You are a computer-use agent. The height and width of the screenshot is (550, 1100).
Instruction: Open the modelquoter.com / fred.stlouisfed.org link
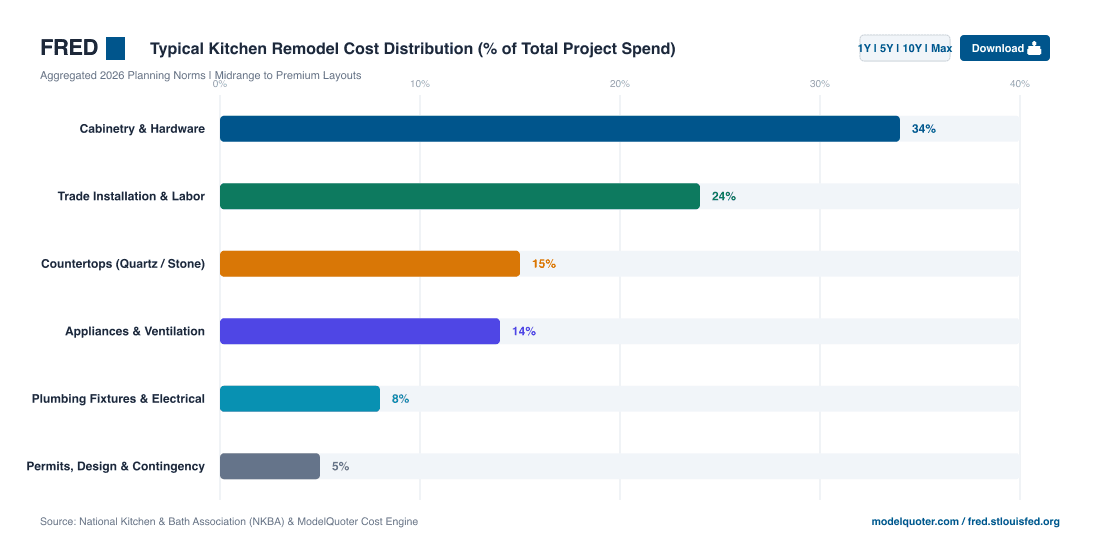(x=965, y=522)
